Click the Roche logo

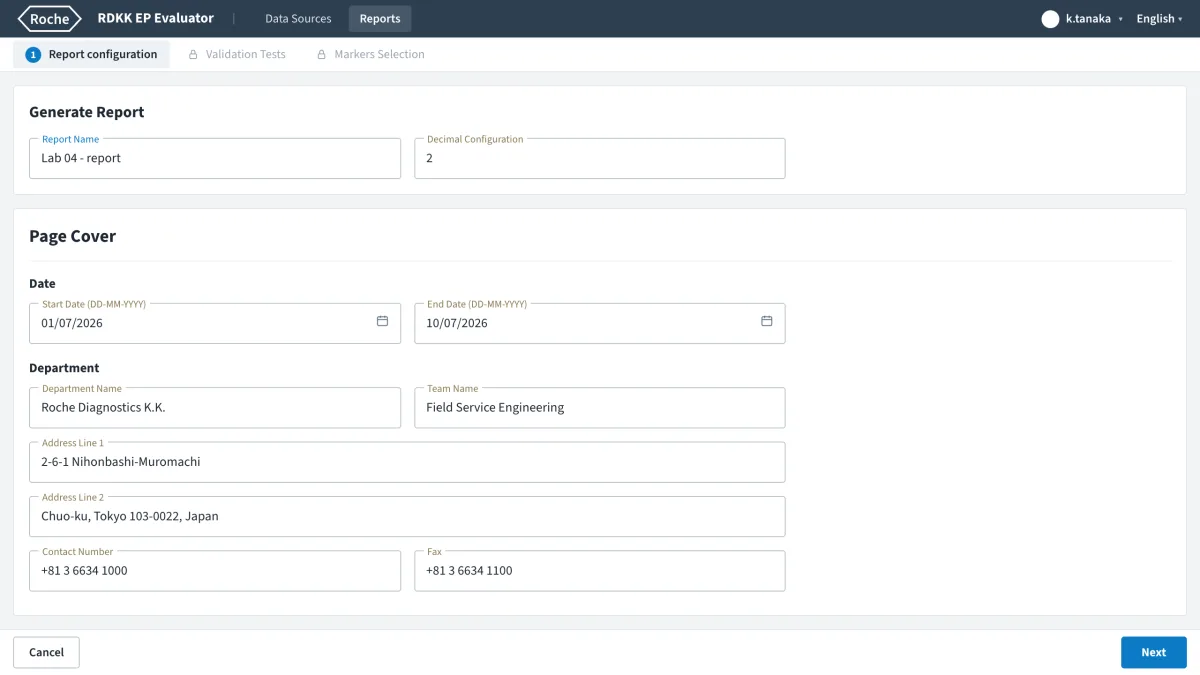tap(50, 19)
